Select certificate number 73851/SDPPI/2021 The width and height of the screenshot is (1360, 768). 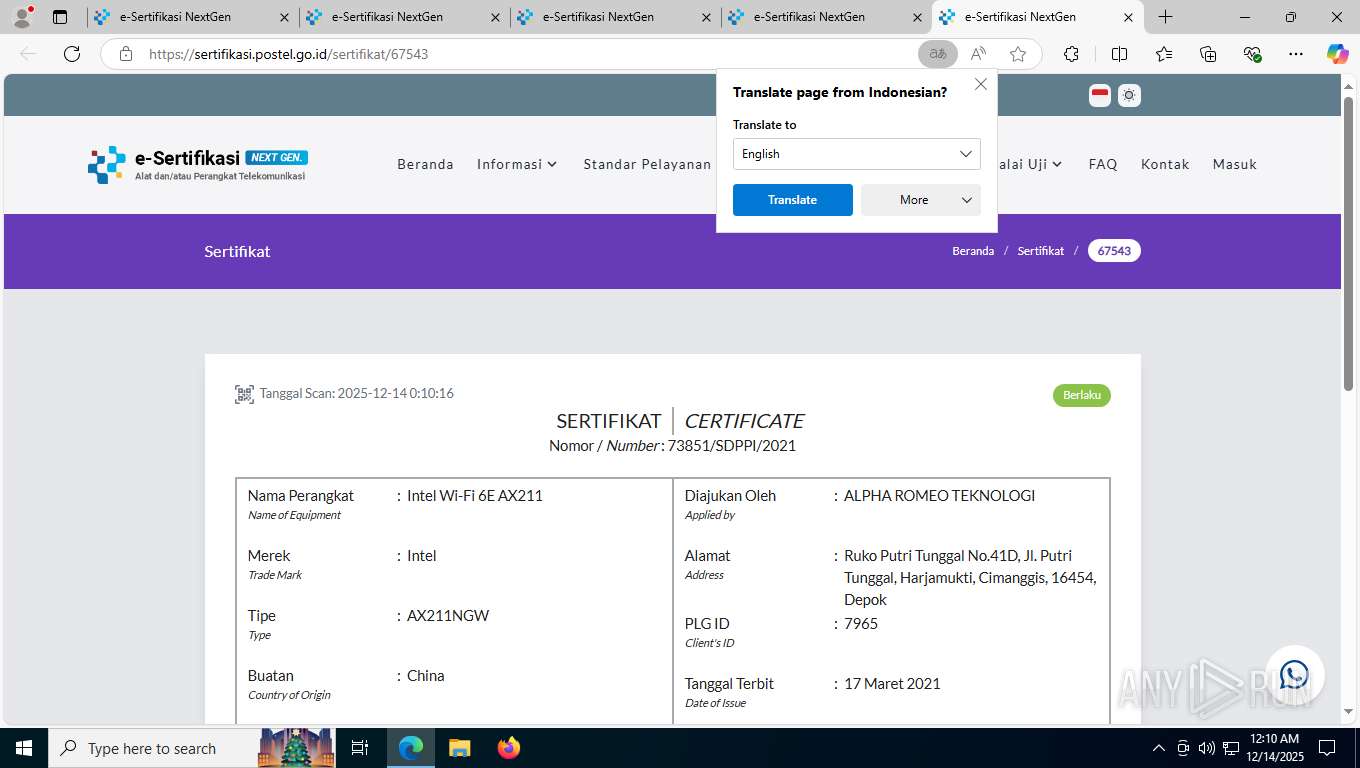click(x=732, y=446)
